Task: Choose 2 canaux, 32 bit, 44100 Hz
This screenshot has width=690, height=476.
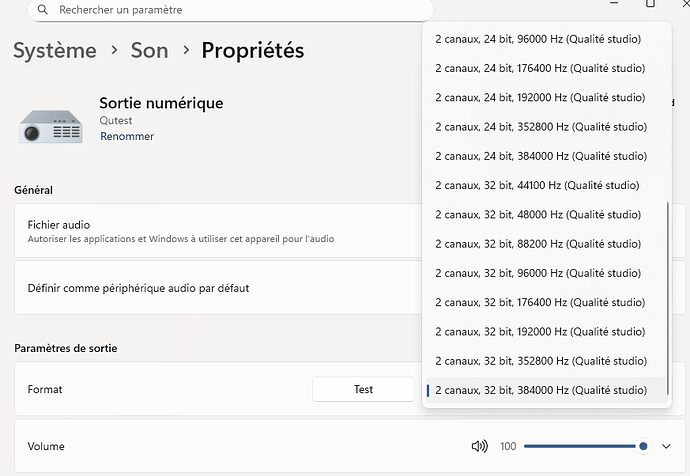Action: [x=537, y=185]
